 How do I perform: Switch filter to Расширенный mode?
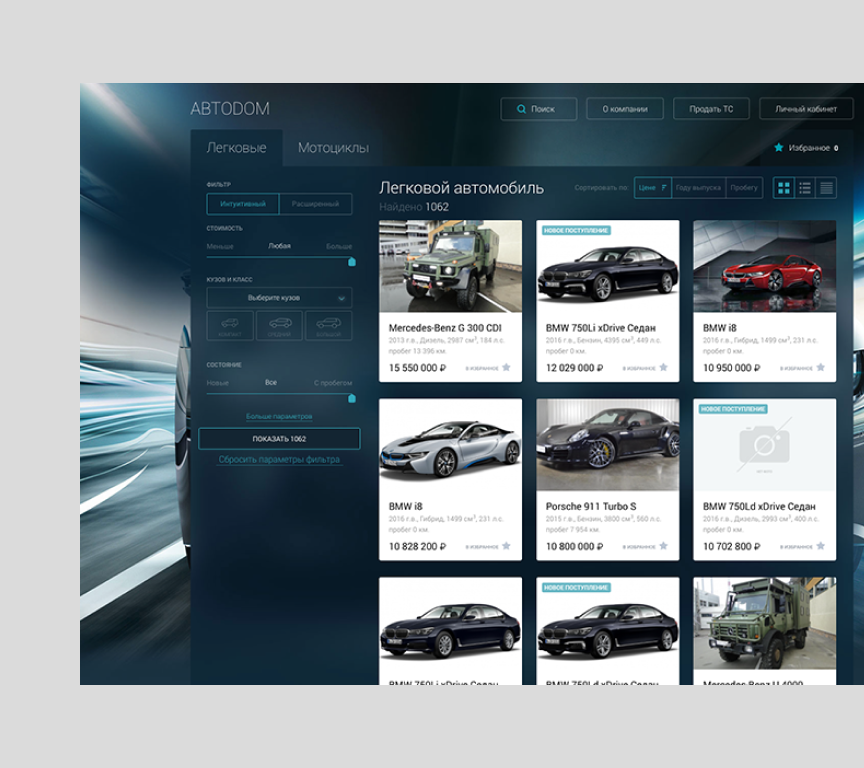point(315,204)
